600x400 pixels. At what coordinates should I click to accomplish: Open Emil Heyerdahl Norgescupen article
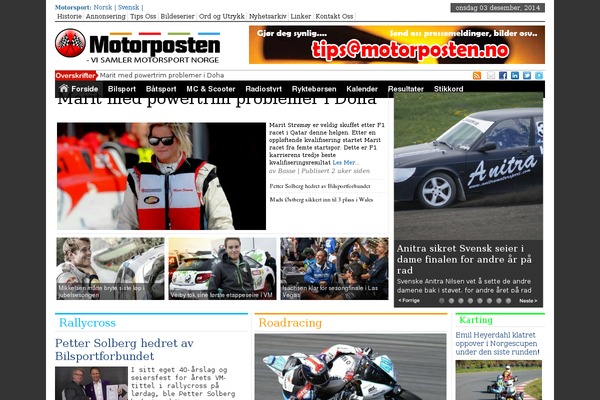pyautogui.click(x=497, y=343)
